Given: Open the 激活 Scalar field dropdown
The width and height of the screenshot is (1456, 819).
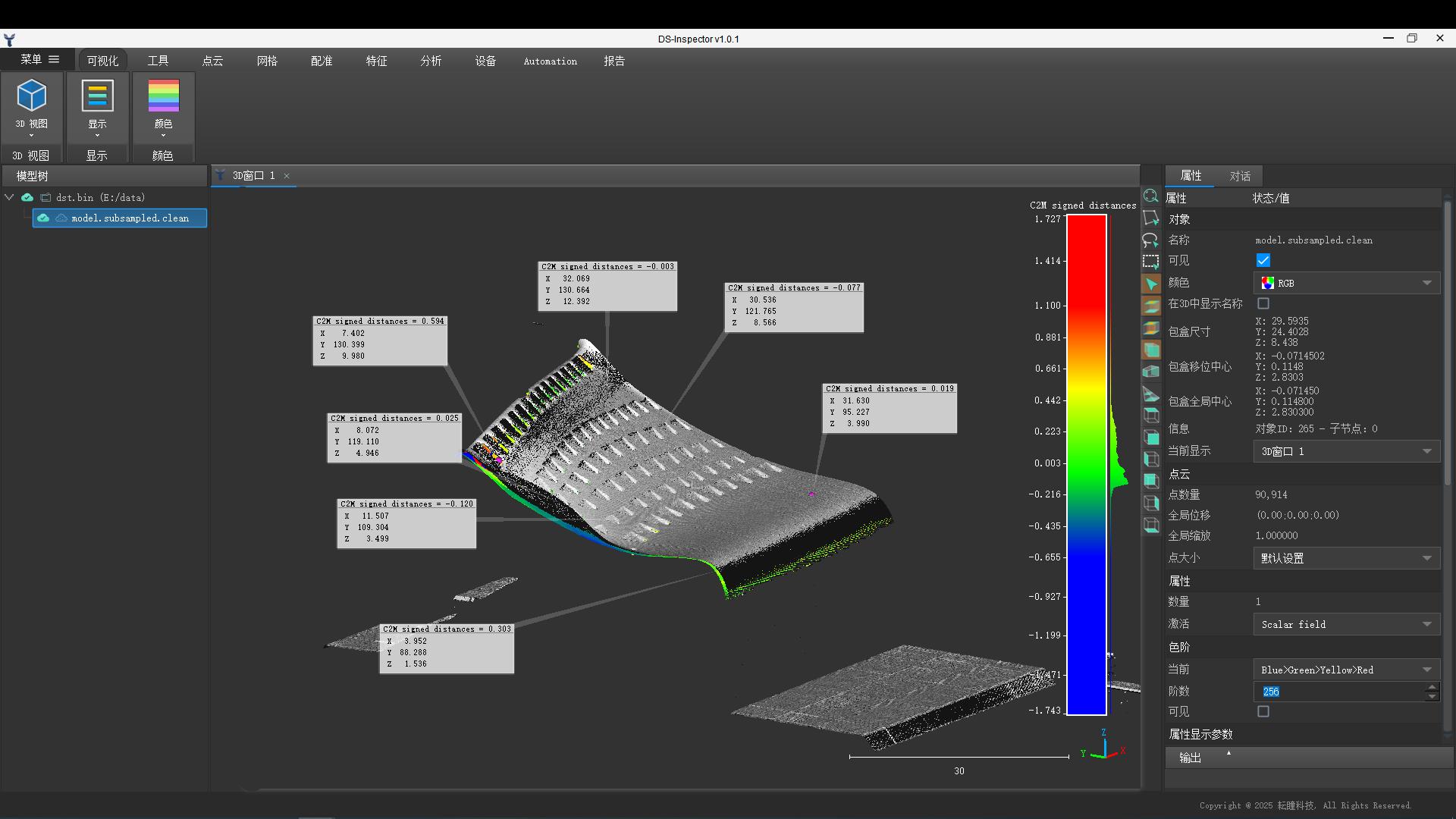Looking at the screenshot, I should tap(1347, 625).
